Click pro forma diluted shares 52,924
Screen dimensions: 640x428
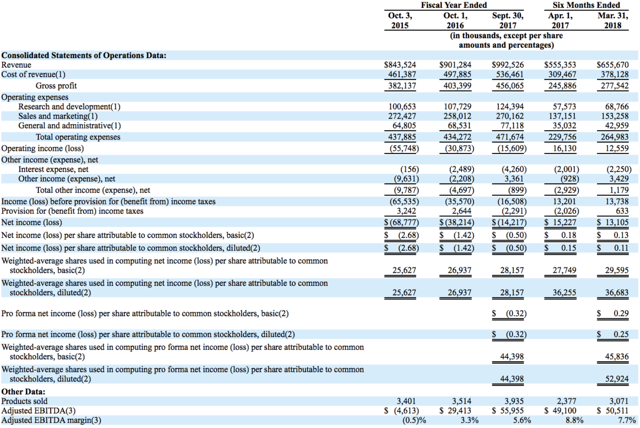tap(617, 379)
